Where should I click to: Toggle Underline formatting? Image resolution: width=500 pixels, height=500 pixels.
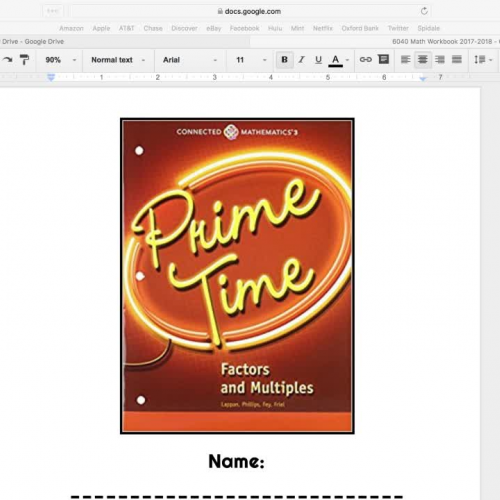[x=319, y=60]
